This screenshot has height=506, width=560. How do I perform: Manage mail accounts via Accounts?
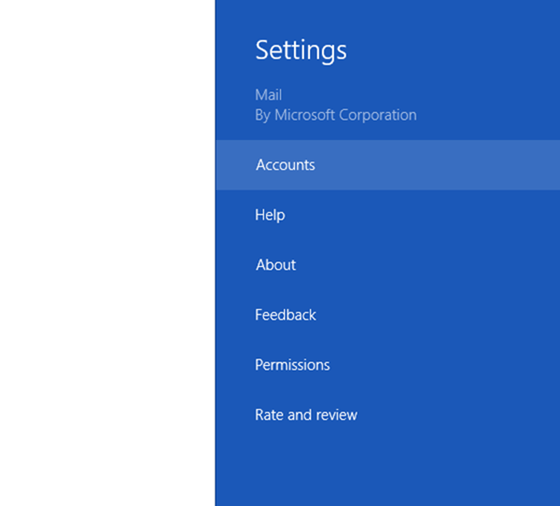(388, 165)
